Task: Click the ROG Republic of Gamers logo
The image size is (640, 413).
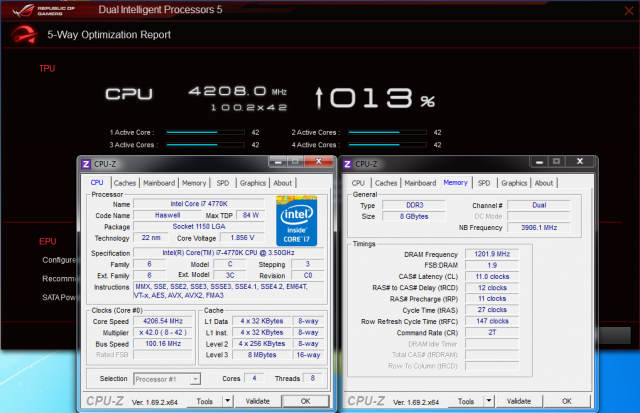Action: (43, 10)
